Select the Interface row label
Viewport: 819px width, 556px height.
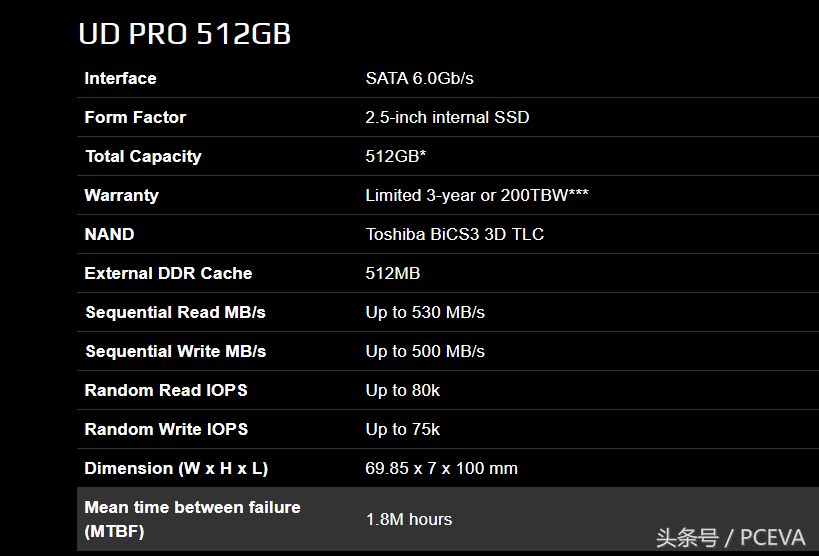pyautogui.click(x=121, y=78)
